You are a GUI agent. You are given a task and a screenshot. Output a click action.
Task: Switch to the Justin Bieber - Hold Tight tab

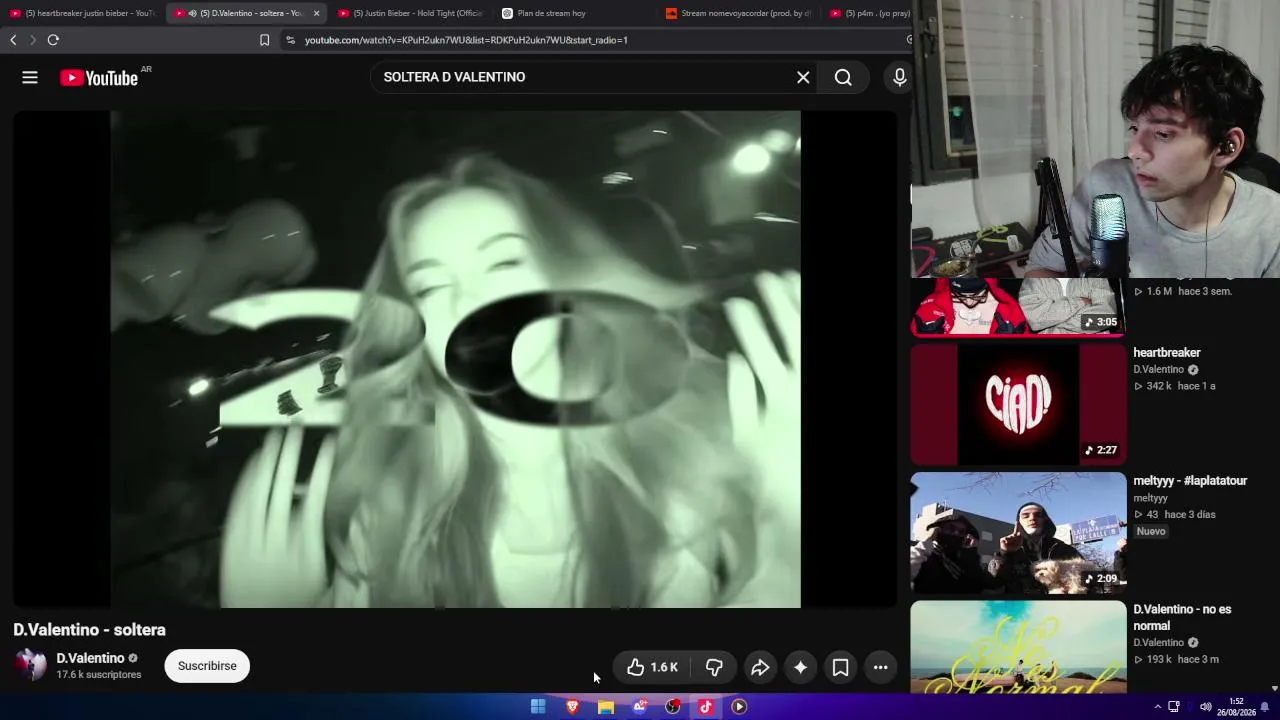[x=410, y=13]
